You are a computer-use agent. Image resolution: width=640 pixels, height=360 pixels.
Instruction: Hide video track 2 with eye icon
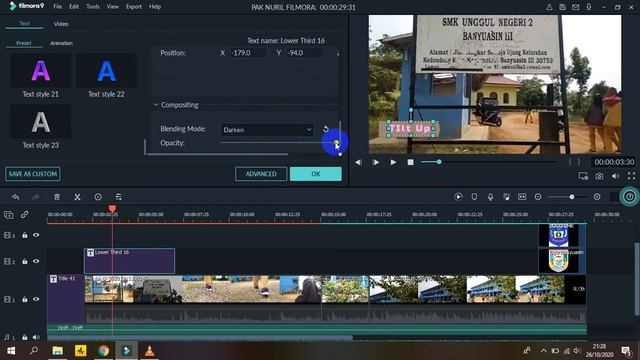point(36,261)
